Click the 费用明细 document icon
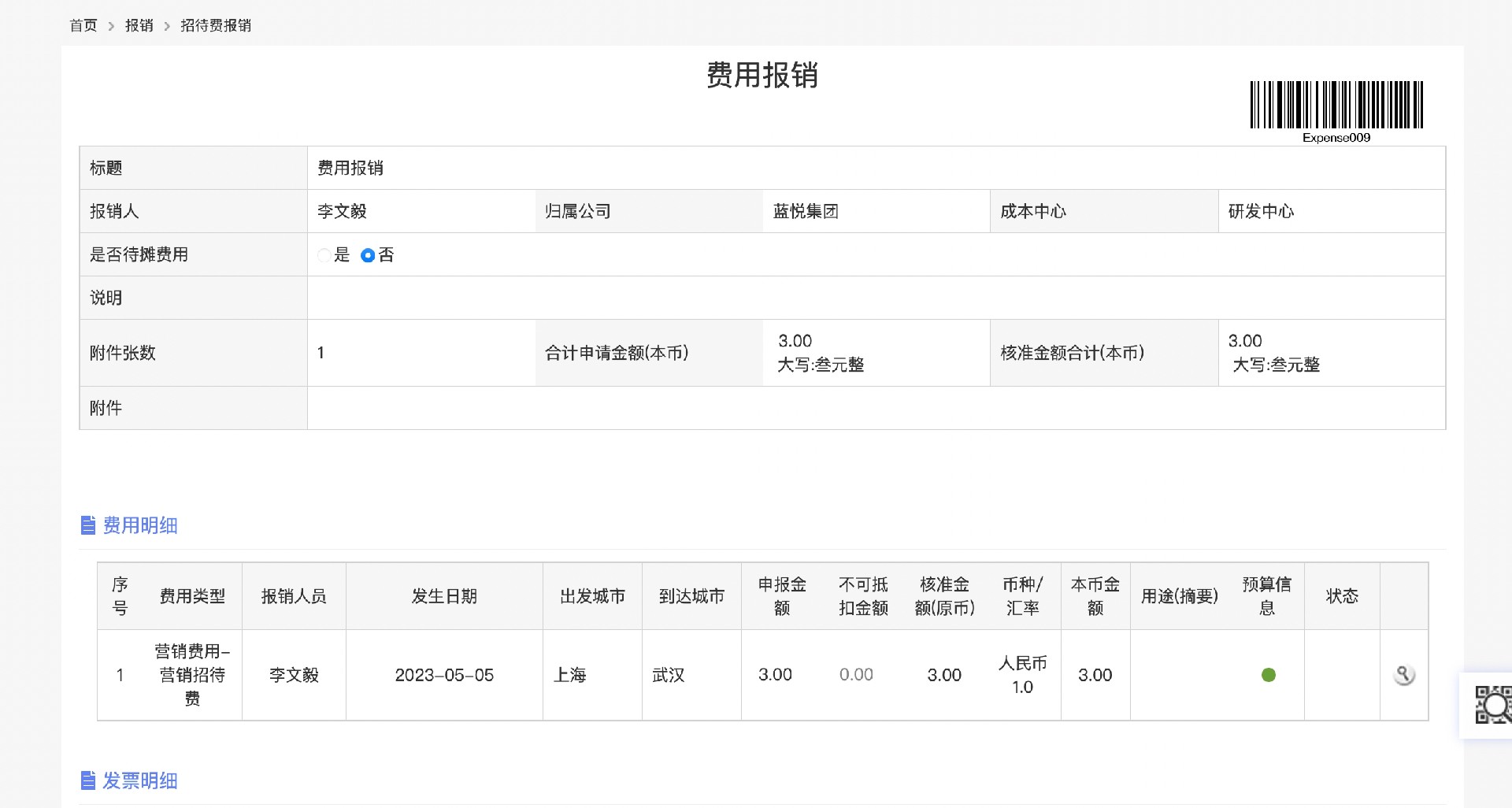1512x808 pixels. click(88, 525)
